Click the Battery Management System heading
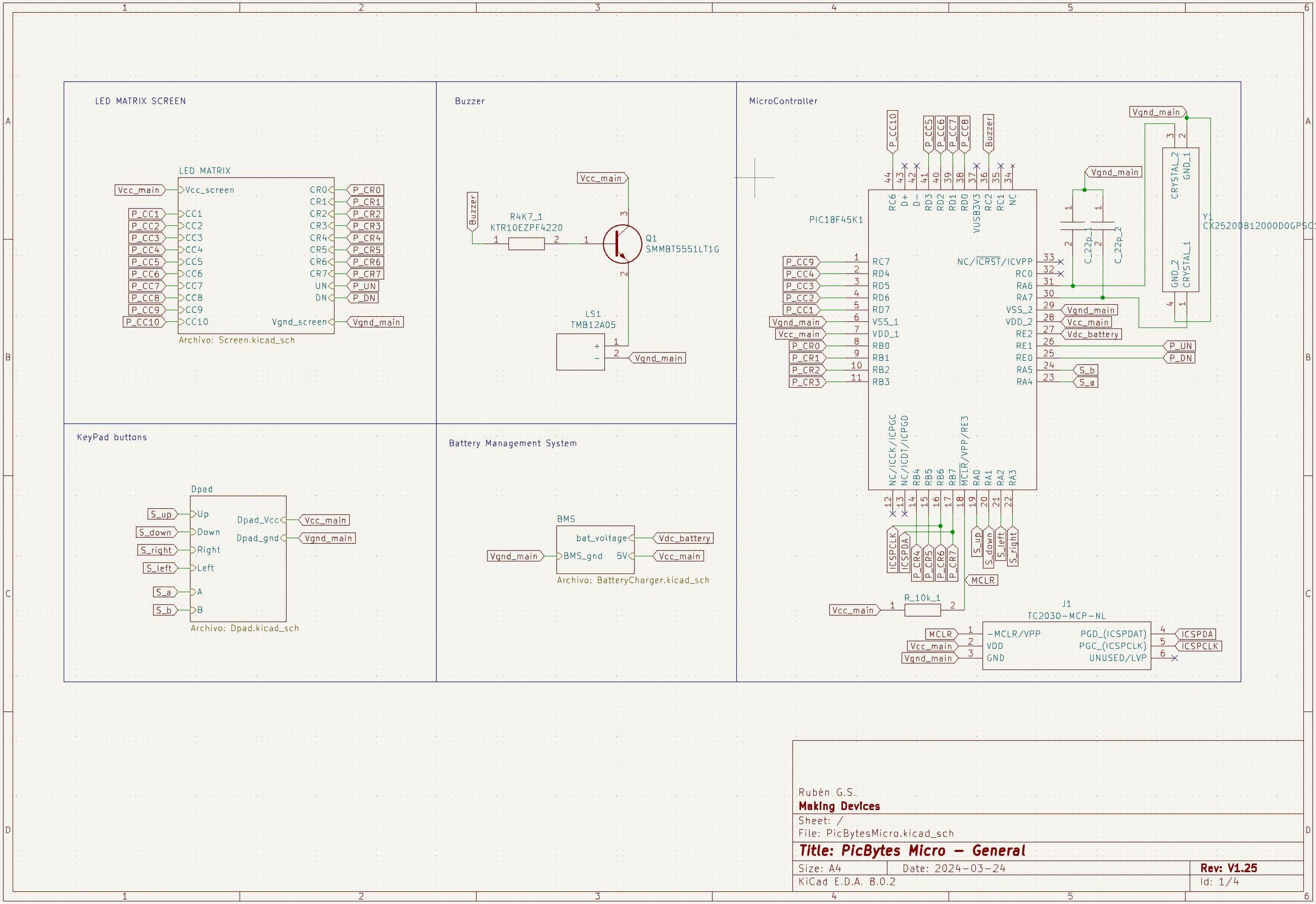 coord(513,444)
